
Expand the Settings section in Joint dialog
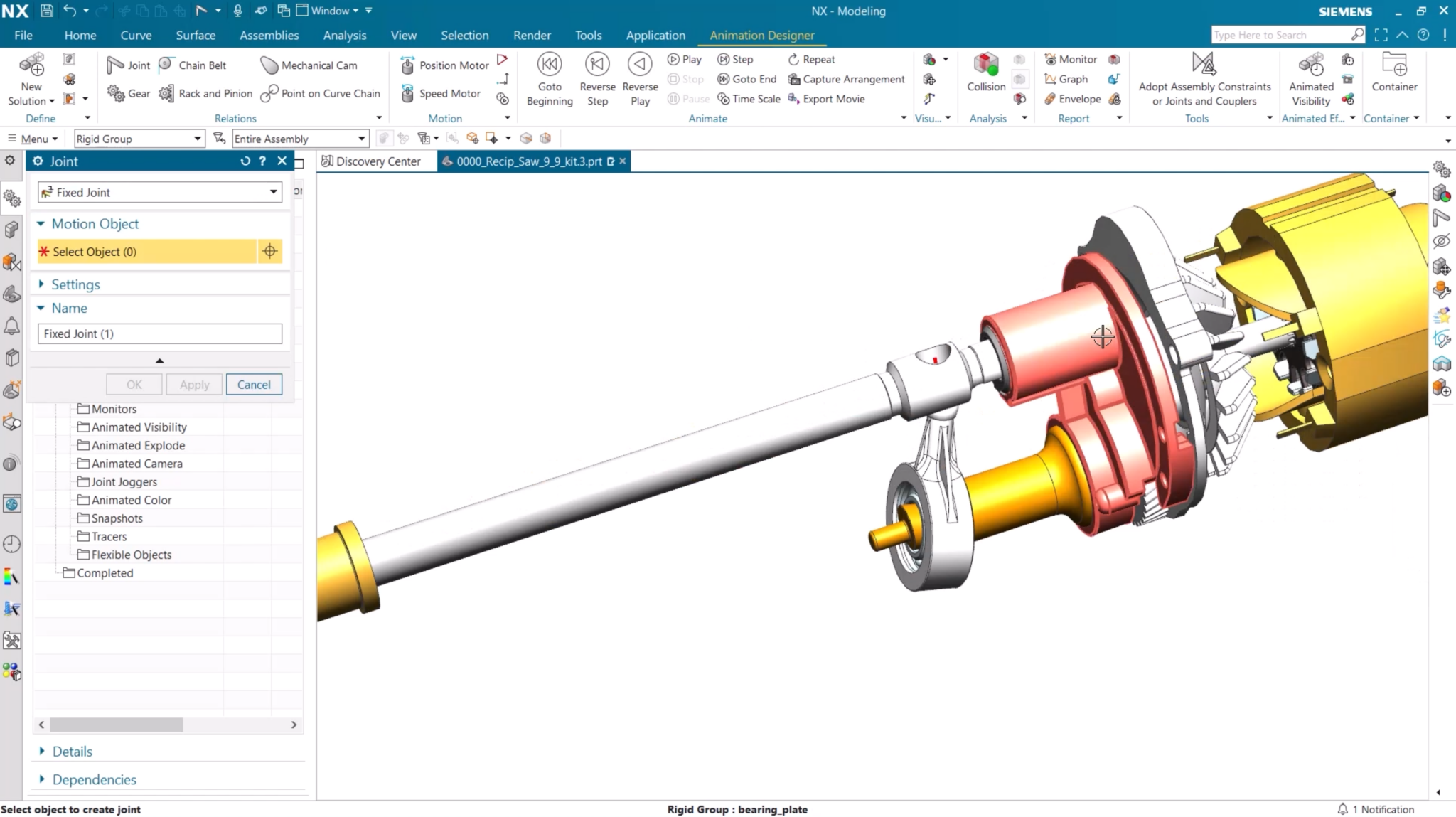[75, 284]
